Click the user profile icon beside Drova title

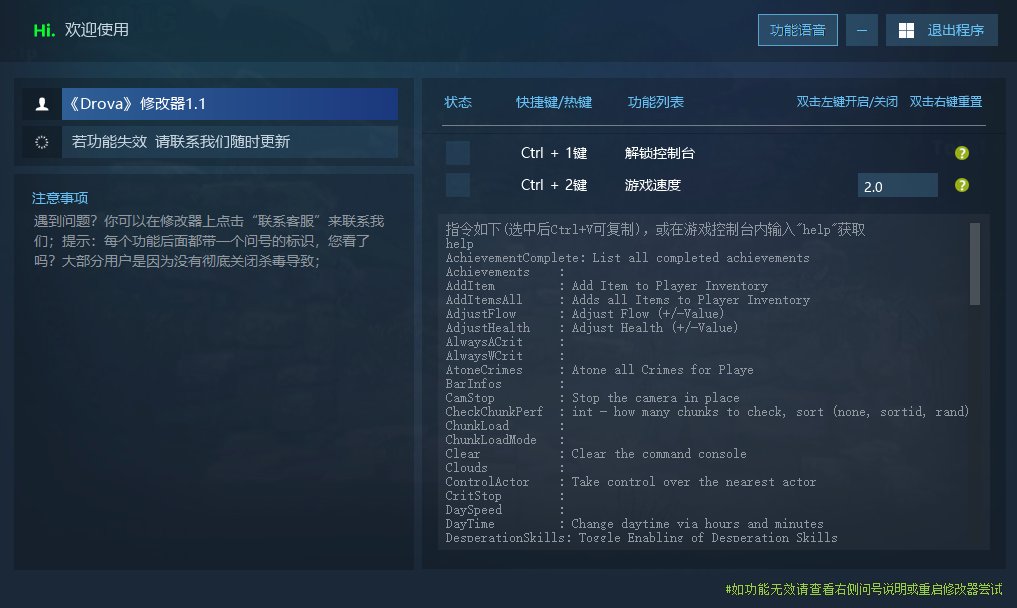point(42,104)
